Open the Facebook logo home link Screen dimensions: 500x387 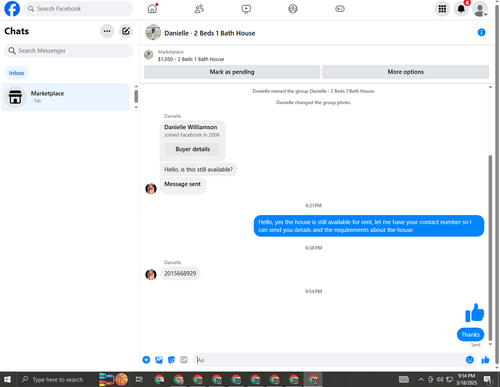tap(12, 9)
